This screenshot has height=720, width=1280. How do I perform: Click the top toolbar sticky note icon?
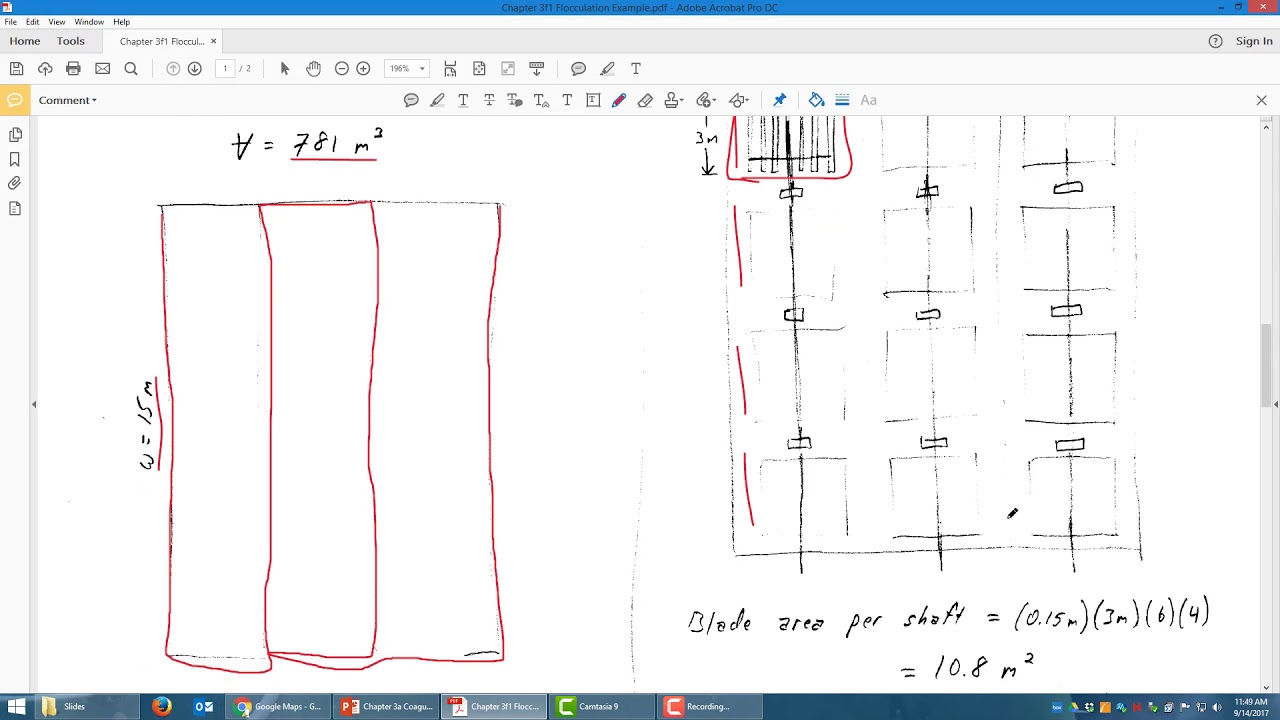click(578, 69)
